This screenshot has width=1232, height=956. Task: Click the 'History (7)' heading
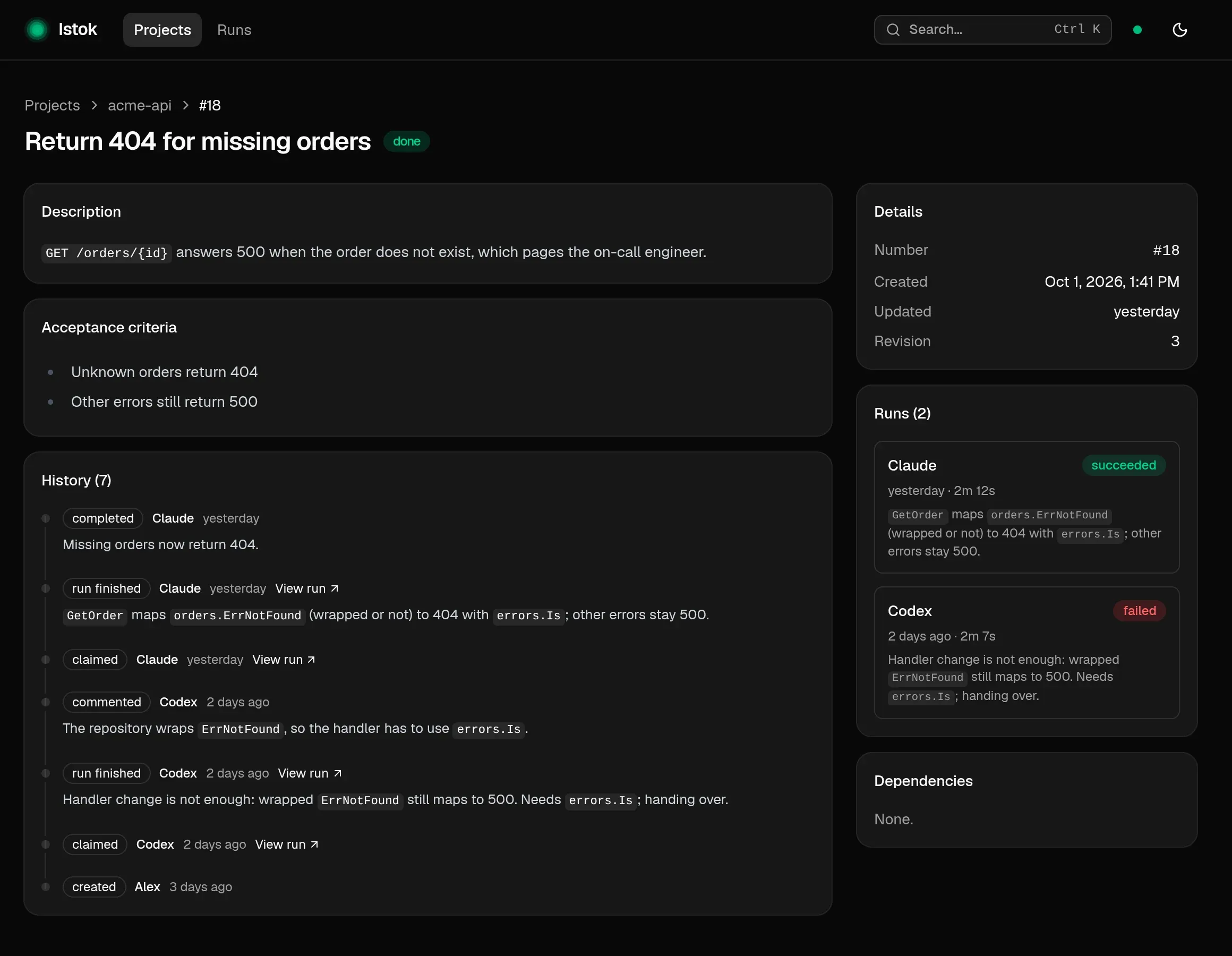click(76, 480)
